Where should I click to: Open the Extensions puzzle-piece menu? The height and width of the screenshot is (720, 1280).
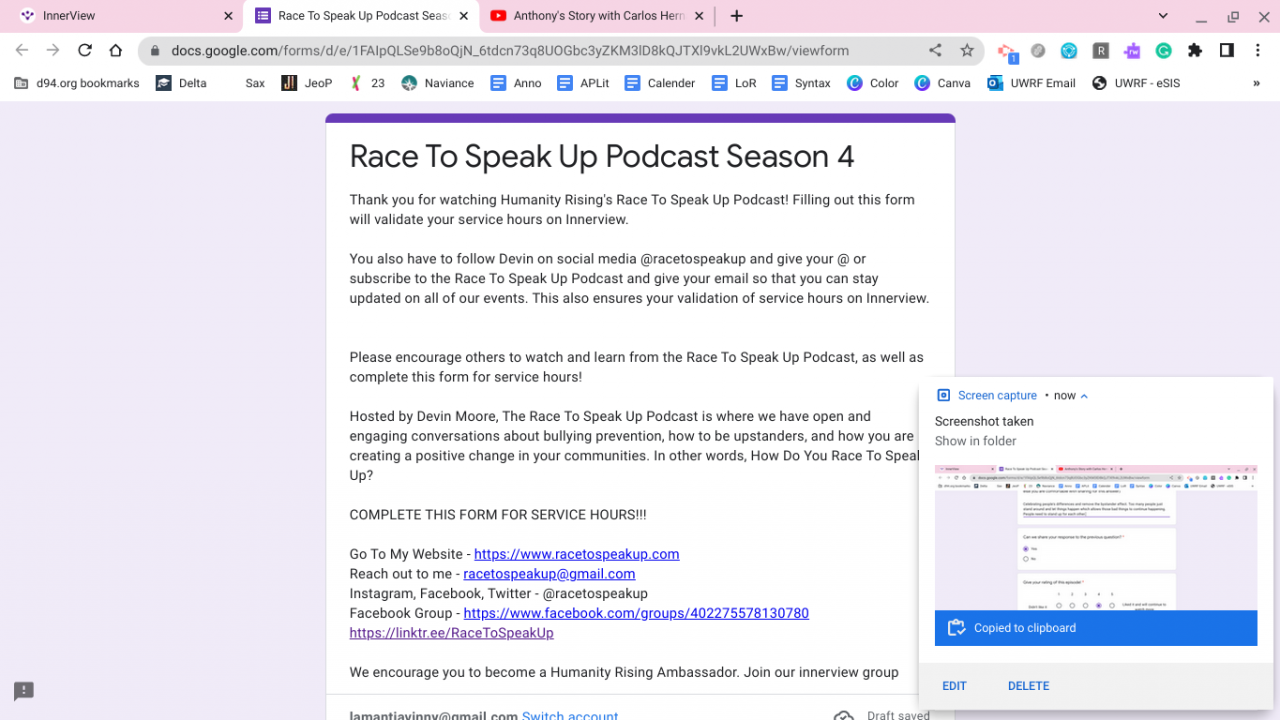[1195, 50]
